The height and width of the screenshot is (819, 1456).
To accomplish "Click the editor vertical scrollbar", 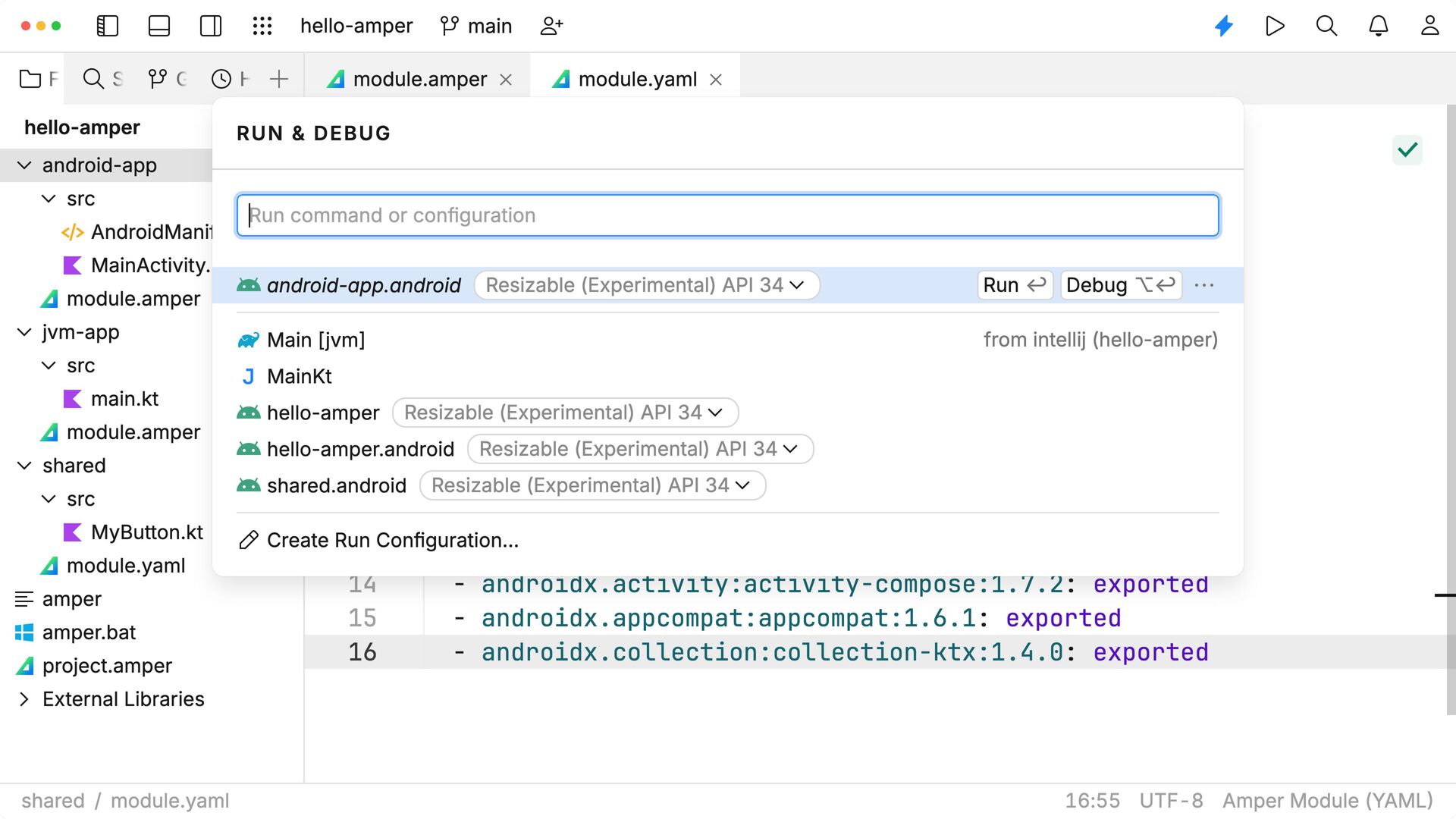I will click(x=1451, y=409).
